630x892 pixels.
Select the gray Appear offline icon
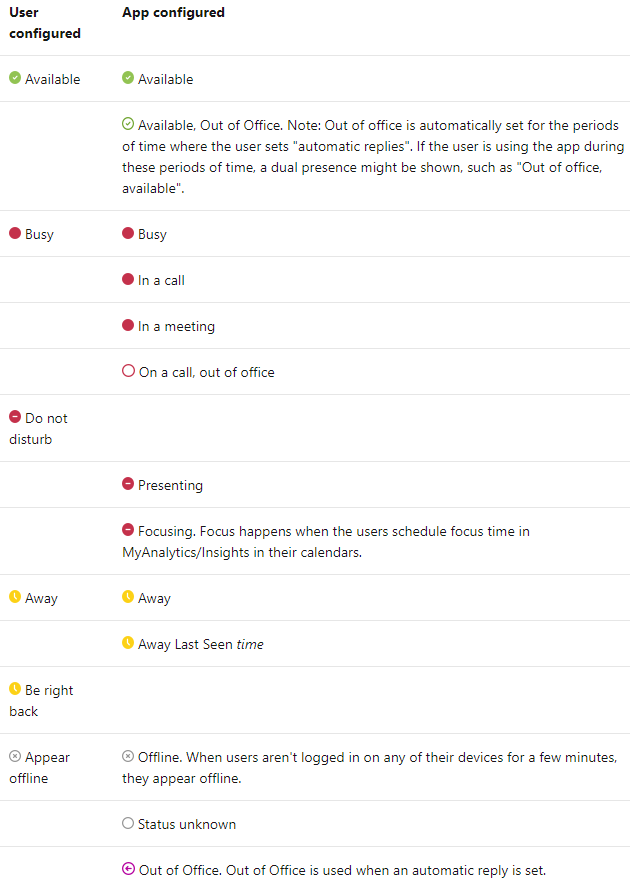click(x=15, y=756)
